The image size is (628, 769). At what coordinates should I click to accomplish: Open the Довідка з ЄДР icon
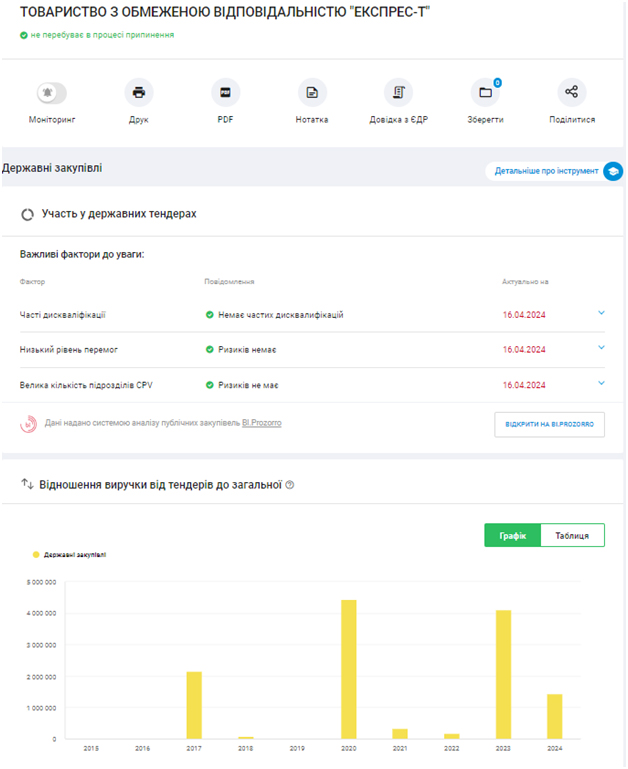(398, 93)
